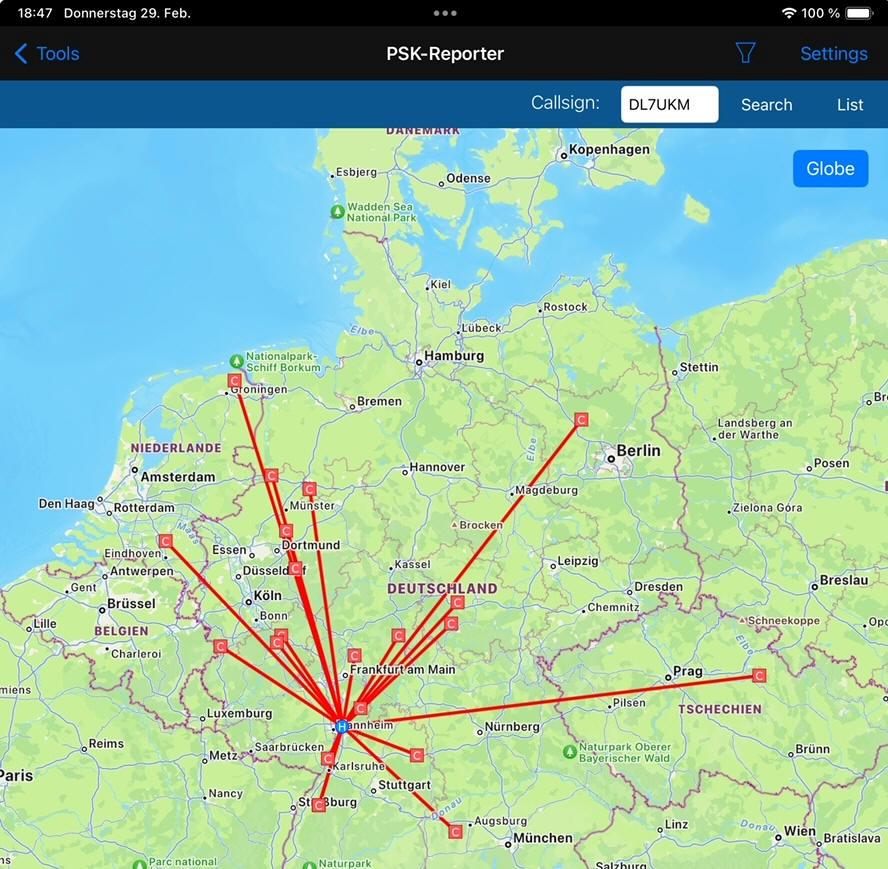Tap the three-dot multitasking indicator
Screen dimensions: 888x869
click(x=445, y=13)
